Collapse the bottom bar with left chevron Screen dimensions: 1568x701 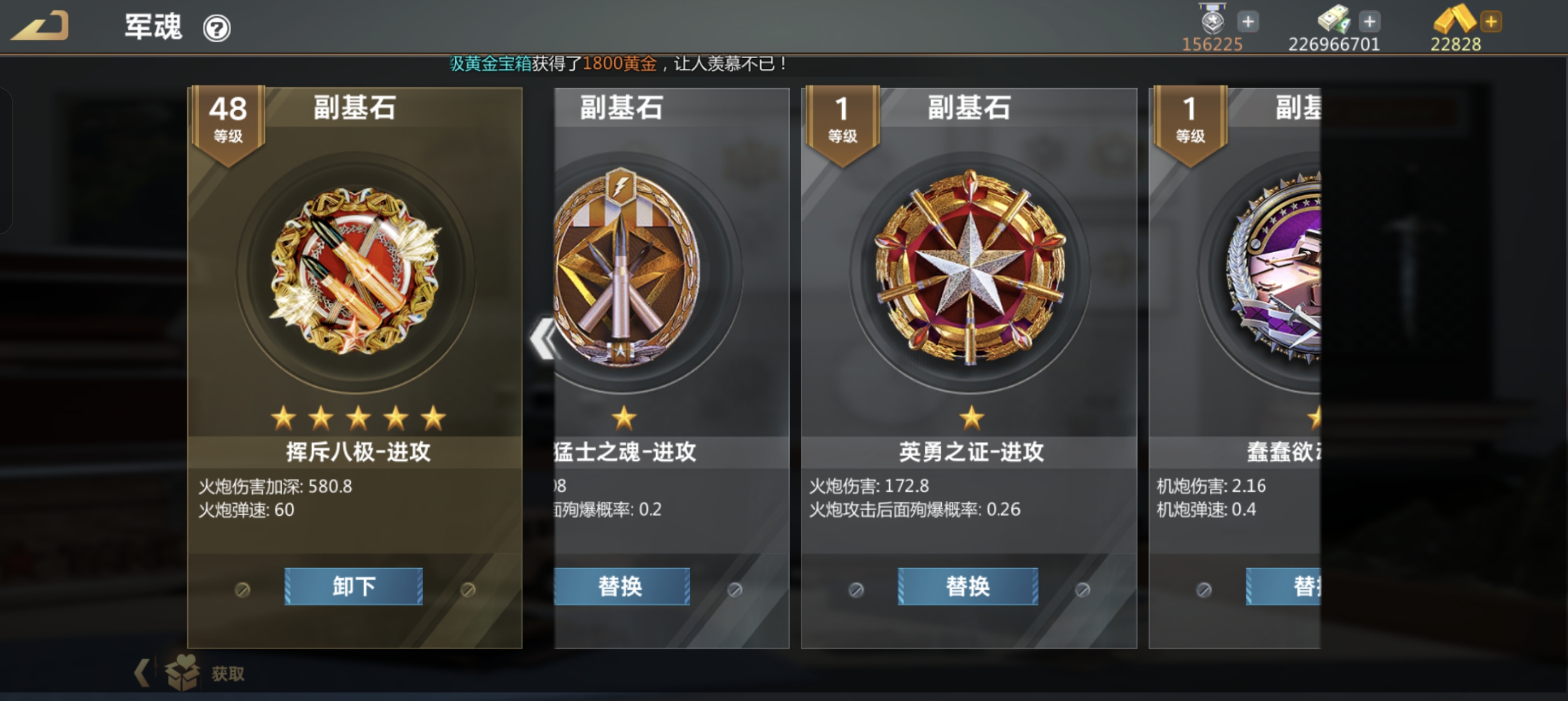coord(142,672)
